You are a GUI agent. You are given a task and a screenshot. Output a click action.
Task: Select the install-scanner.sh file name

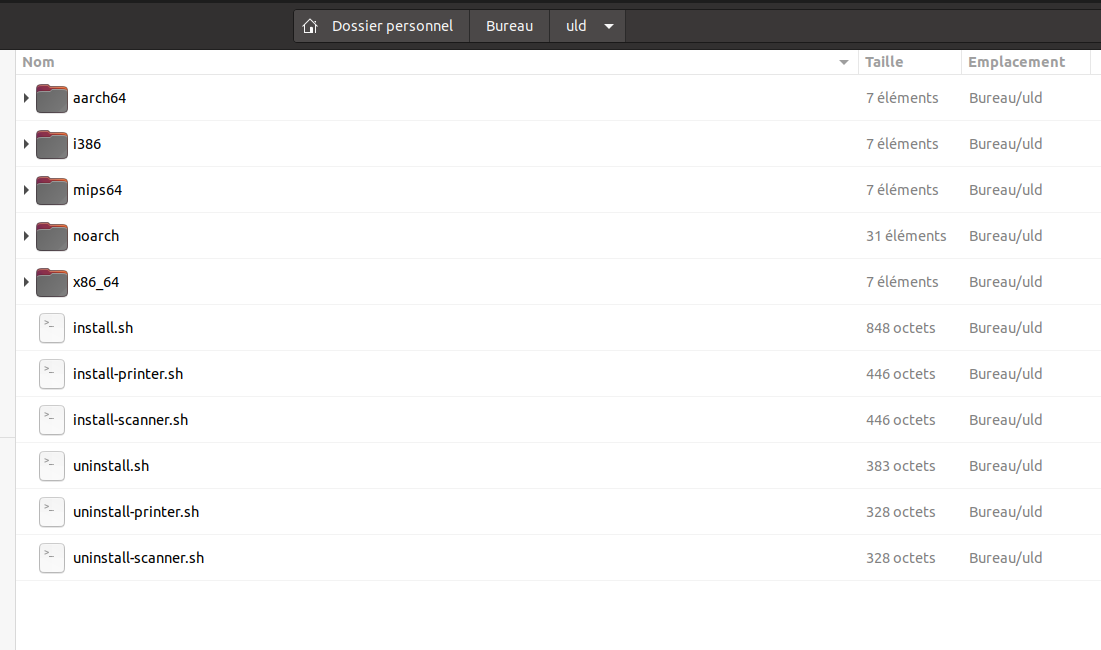tap(130, 420)
